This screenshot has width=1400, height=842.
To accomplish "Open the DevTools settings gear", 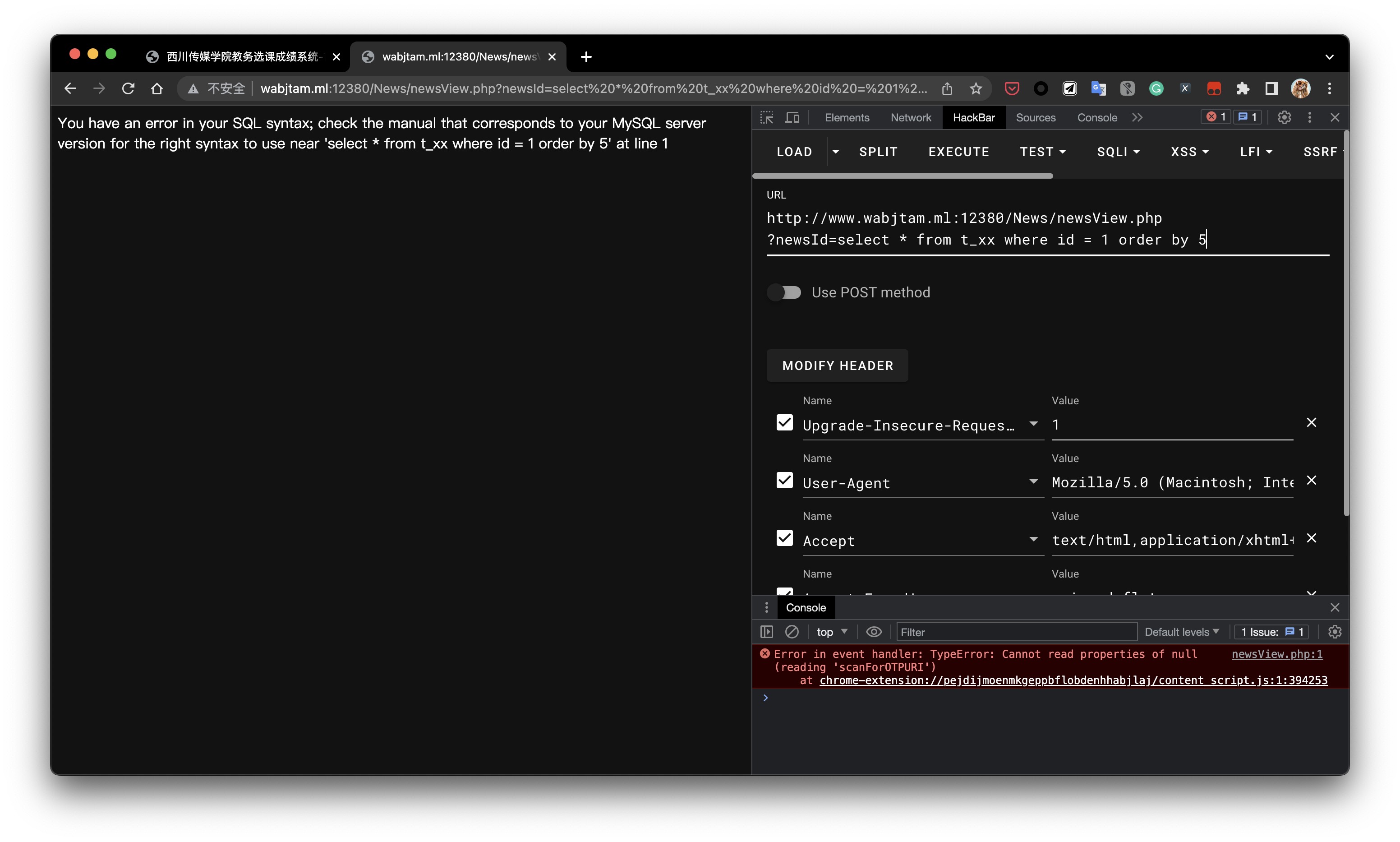I will pos(1284,117).
